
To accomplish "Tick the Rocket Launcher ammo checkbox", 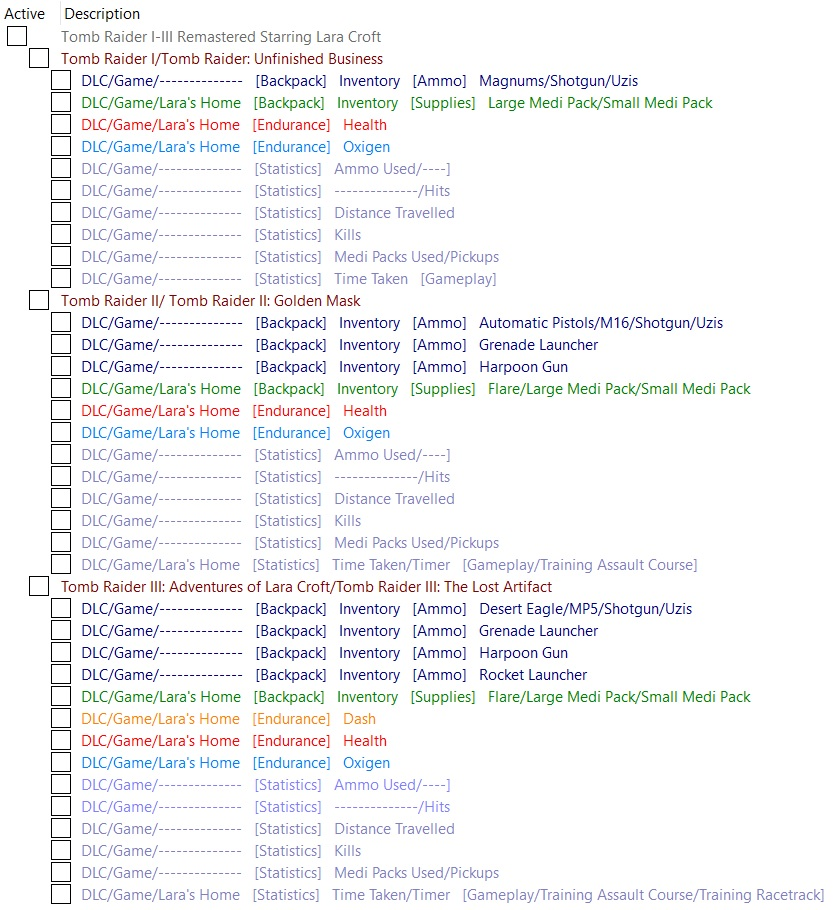I will pos(61,674).
